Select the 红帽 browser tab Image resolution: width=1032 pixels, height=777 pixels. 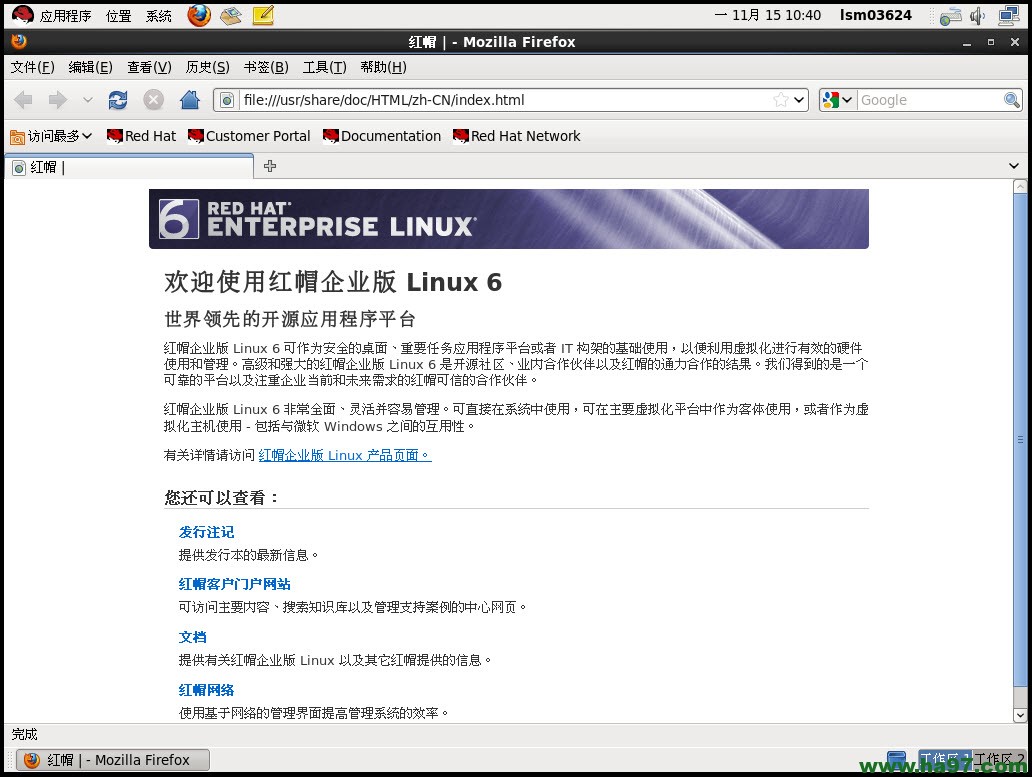pos(129,167)
